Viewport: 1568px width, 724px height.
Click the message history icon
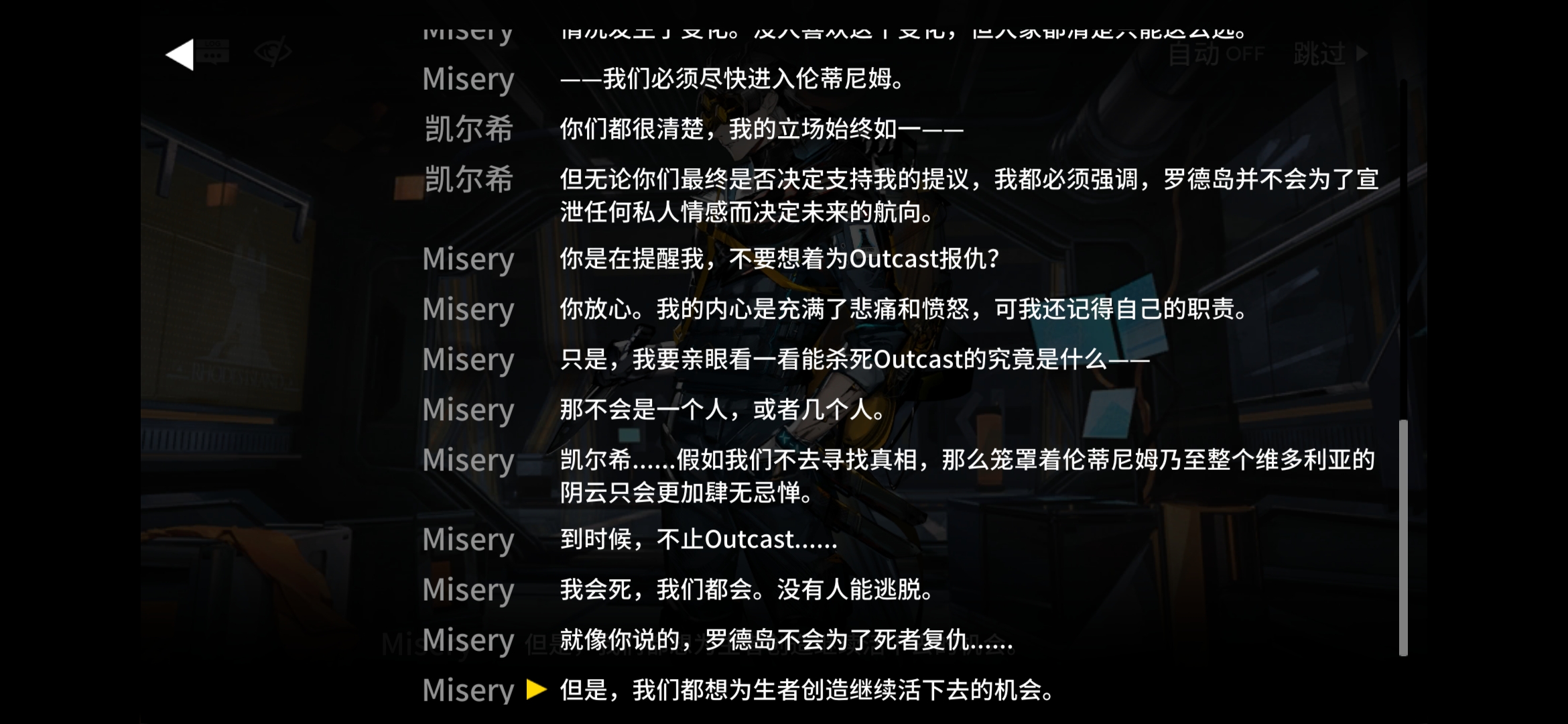[211, 51]
